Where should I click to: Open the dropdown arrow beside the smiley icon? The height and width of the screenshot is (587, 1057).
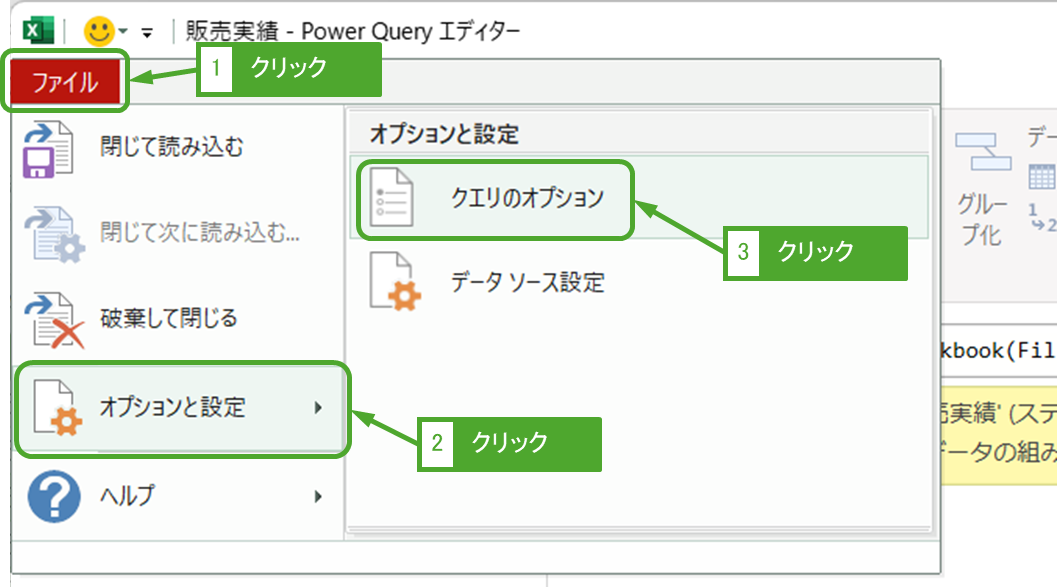tap(123, 33)
